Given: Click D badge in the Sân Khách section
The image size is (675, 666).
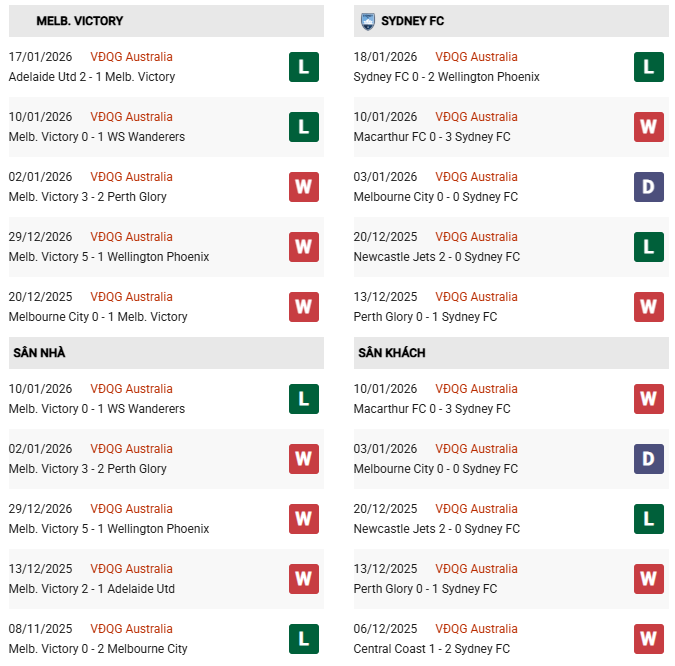Looking at the screenshot, I should 649,459.
